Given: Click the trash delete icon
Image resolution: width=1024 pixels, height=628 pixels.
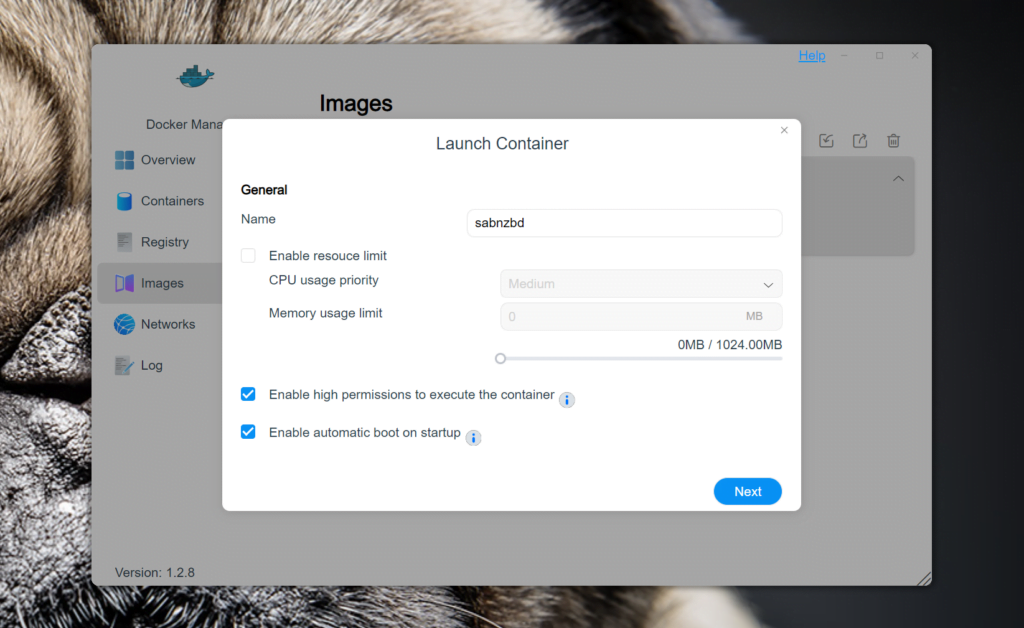Looking at the screenshot, I should [894, 141].
